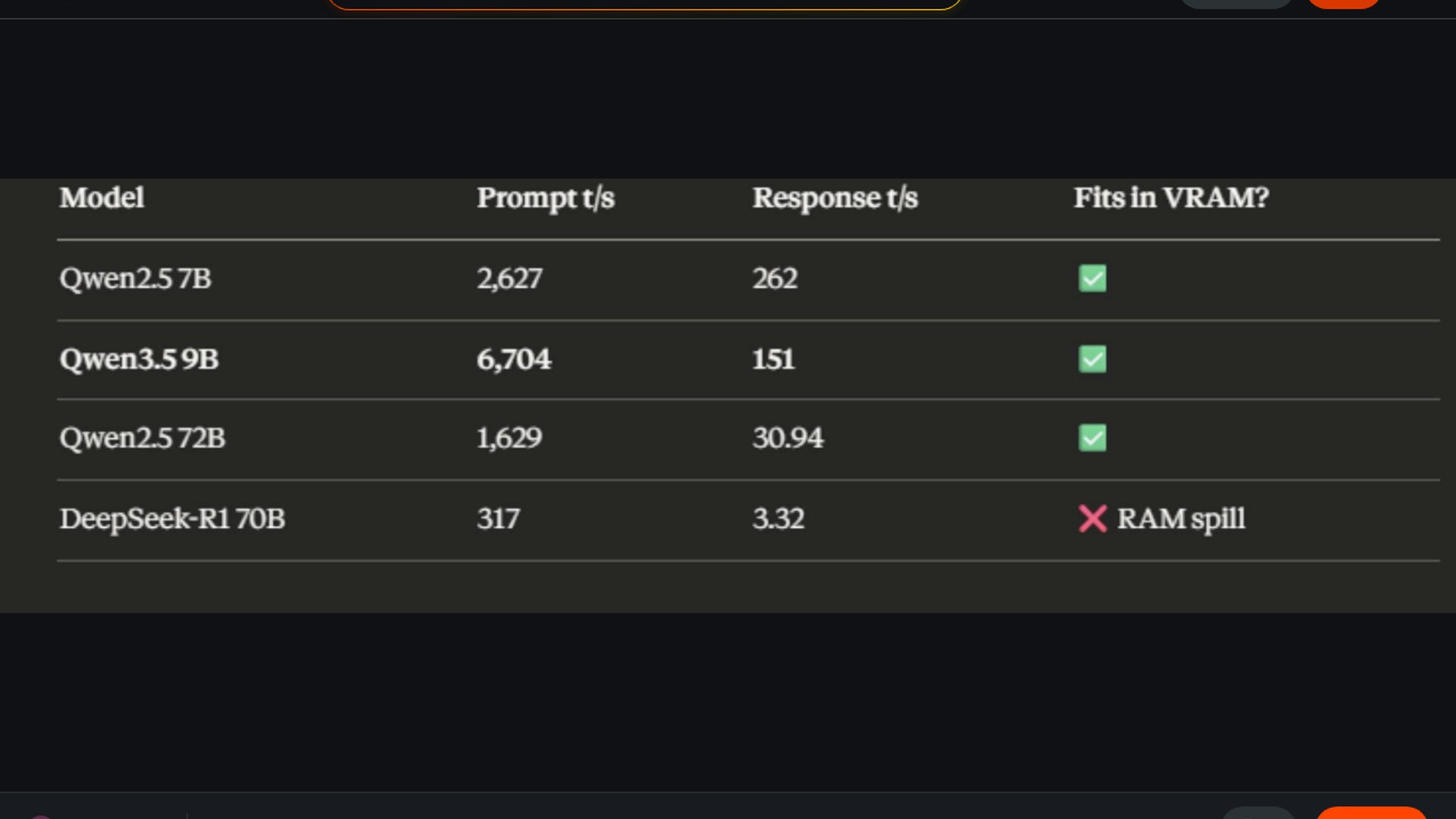Click the green checkmark in Qwen3.5 9B row
This screenshot has height=819, width=1456.
pyautogui.click(x=1092, y=359)
